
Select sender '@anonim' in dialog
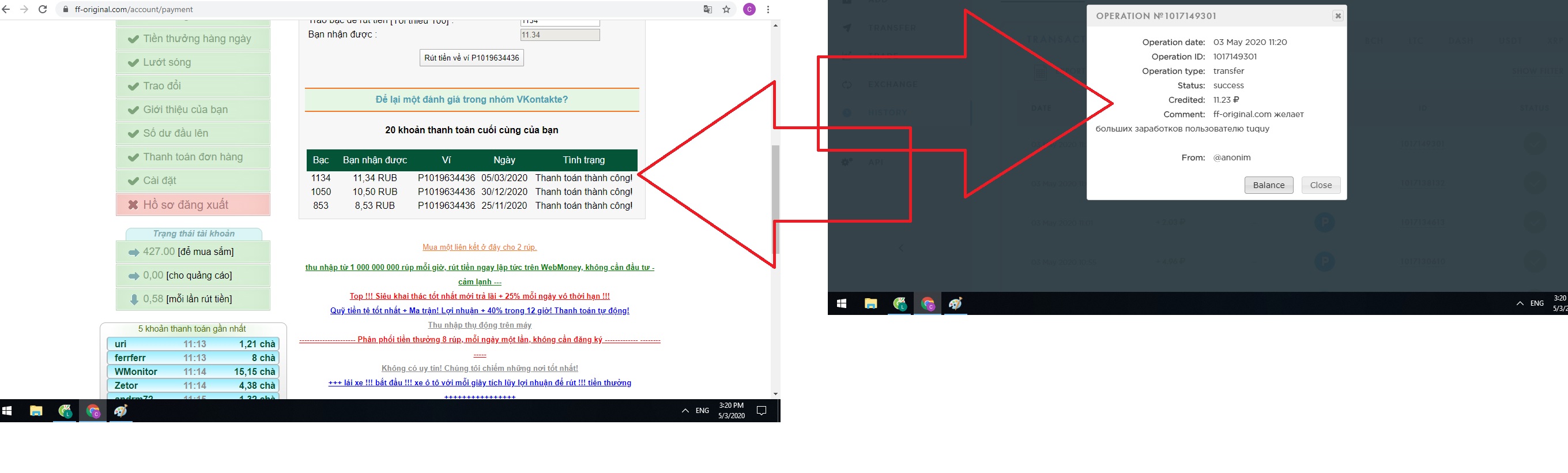(1231, 157)
